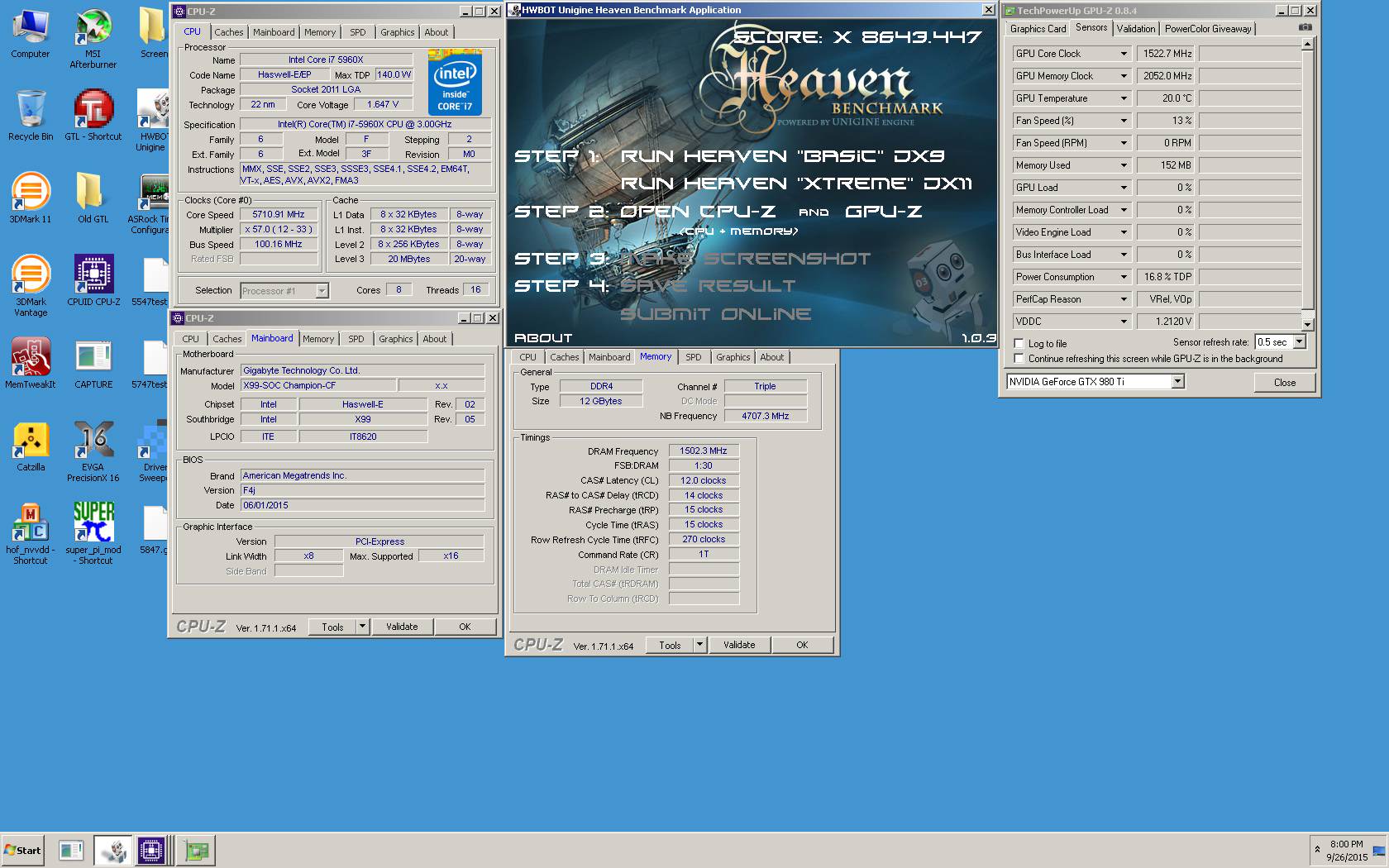Expand the Fan Speed (RPM) dropdown
Image resolution: width=1389 pixels, height=868 pixels.
click(x=1124, y=143)
